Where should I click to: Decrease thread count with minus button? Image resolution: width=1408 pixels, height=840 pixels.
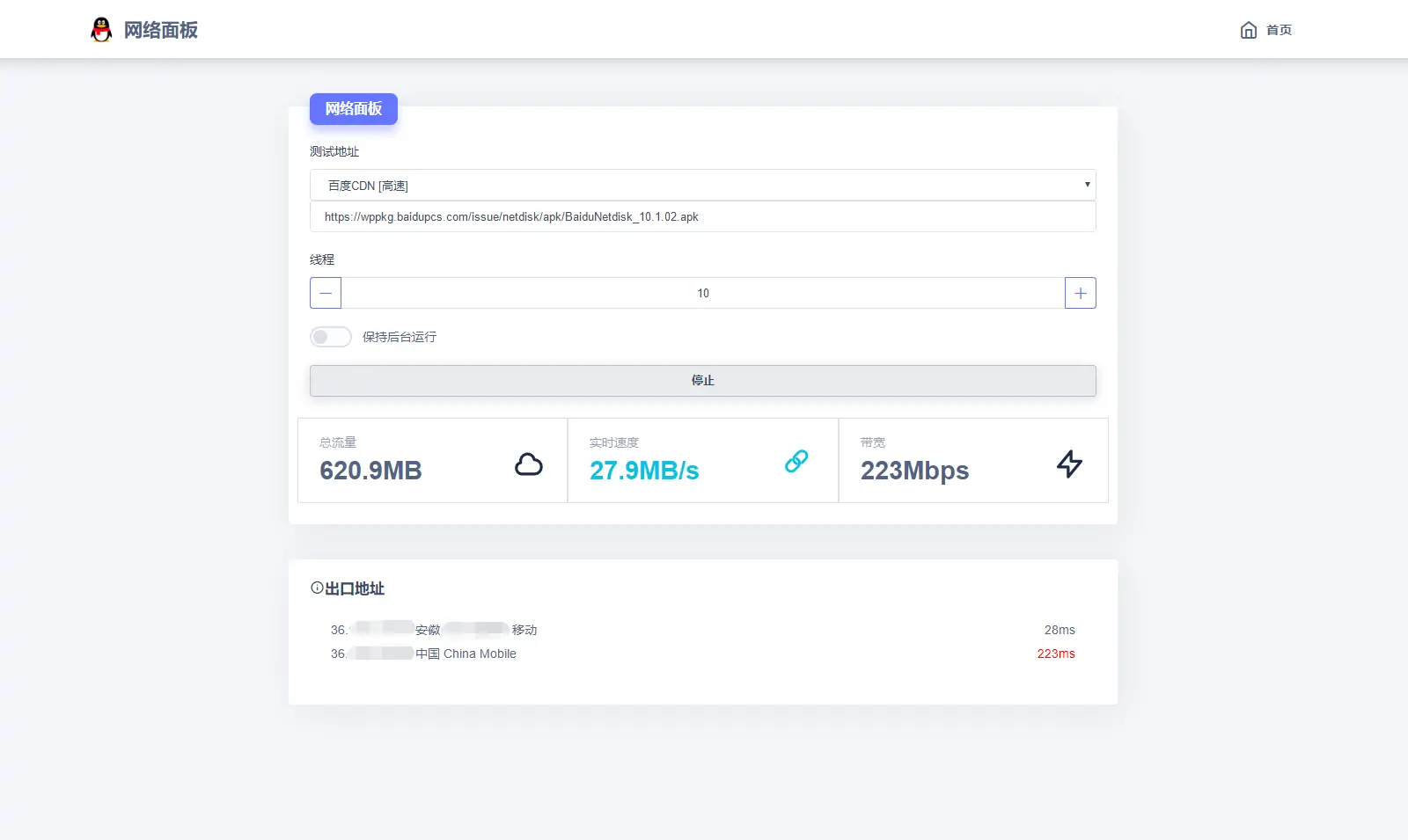pyautogui.click(x=326, y=293)
